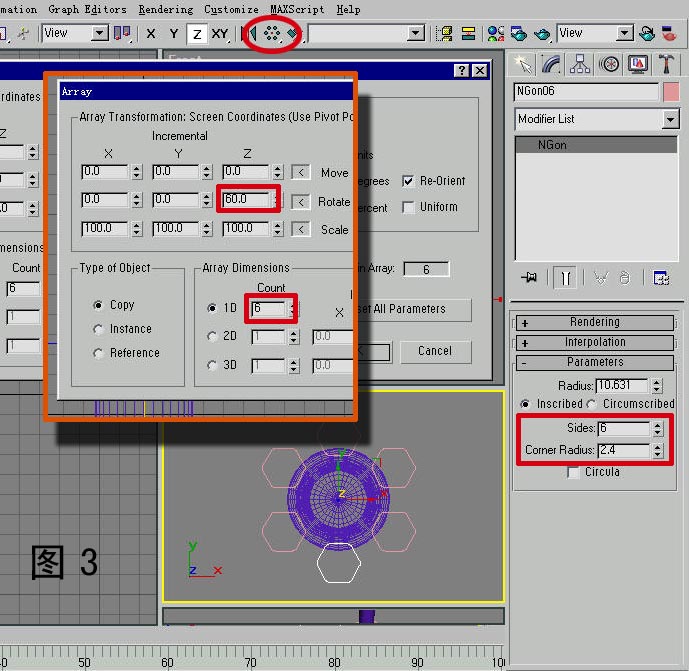Click the Use Pivot Point Center flyout icon

pos(122,33)
